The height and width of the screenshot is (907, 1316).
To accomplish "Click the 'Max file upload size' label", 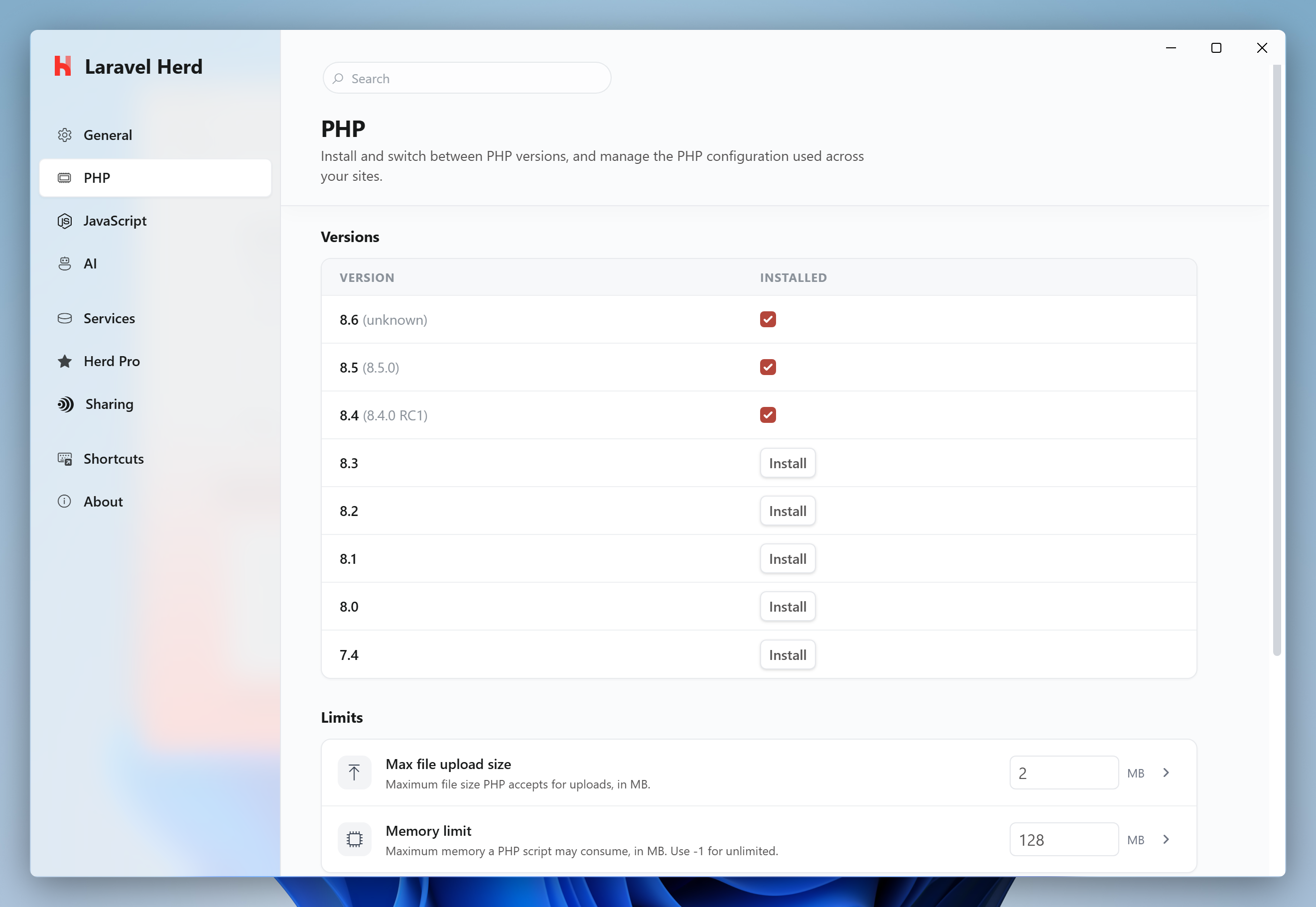I will click(448, 765).
